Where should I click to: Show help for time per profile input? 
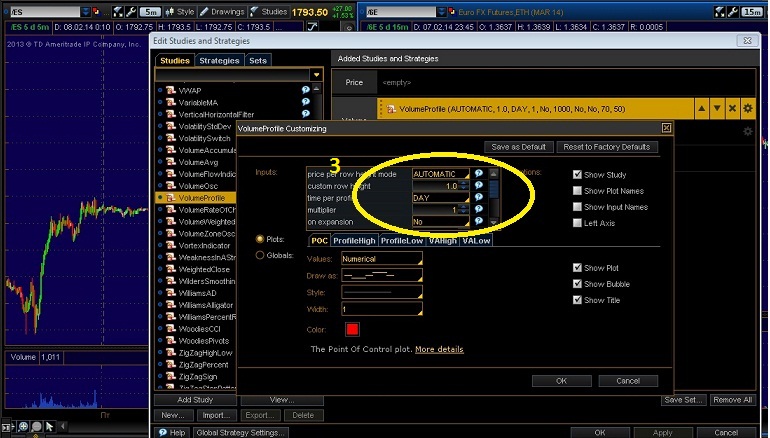coord(479,197)
